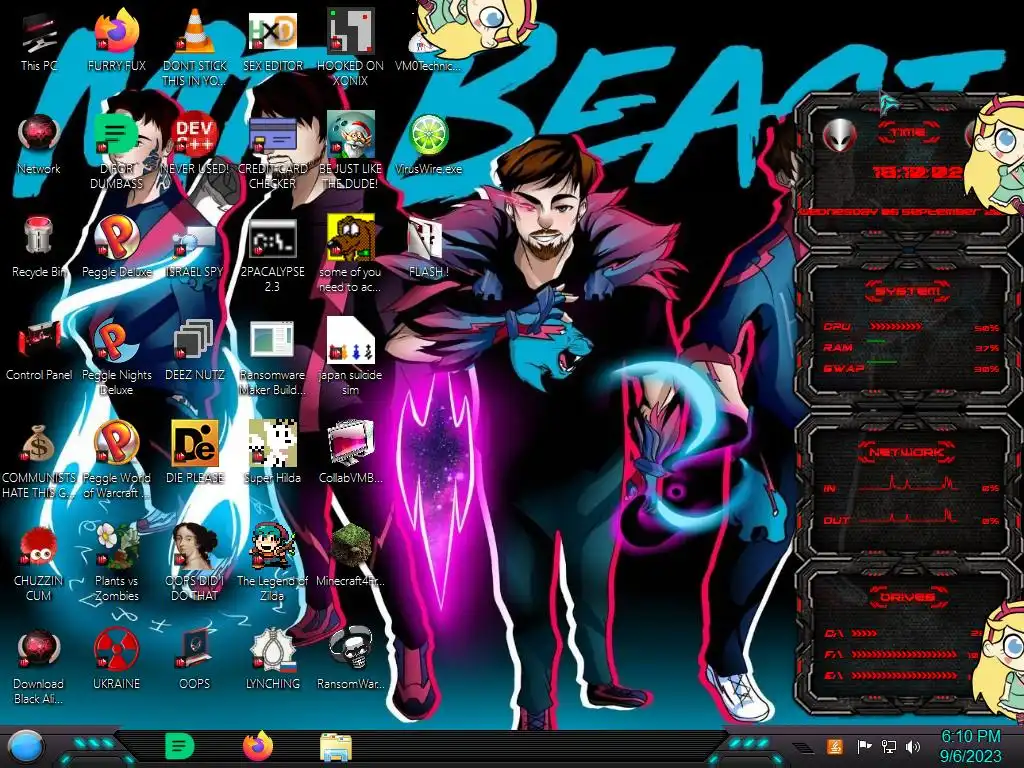1024x768 pixels.
Task: Open the UKRAINE radiation symbol icon
Action: 116,658
